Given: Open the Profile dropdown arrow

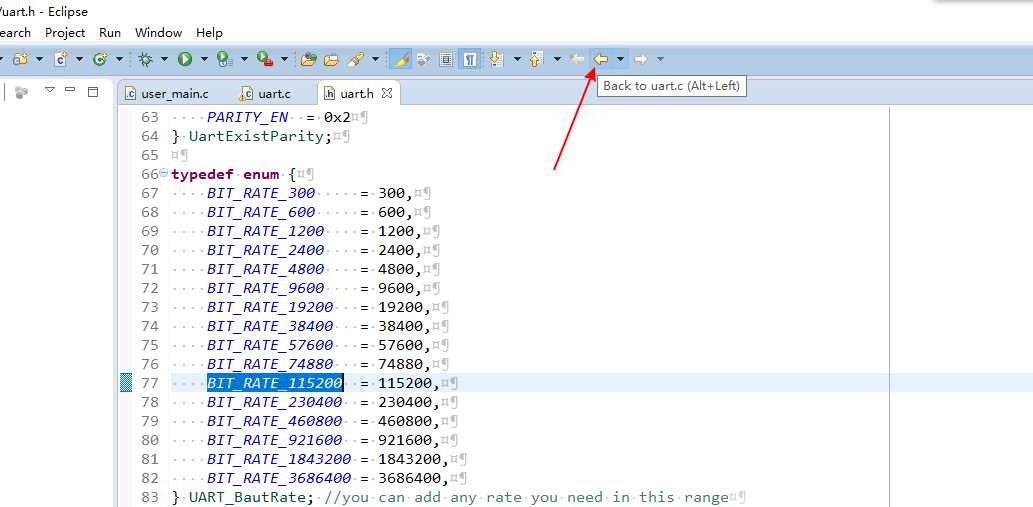Looking at the screenshot, I should [x=244, y=59].
